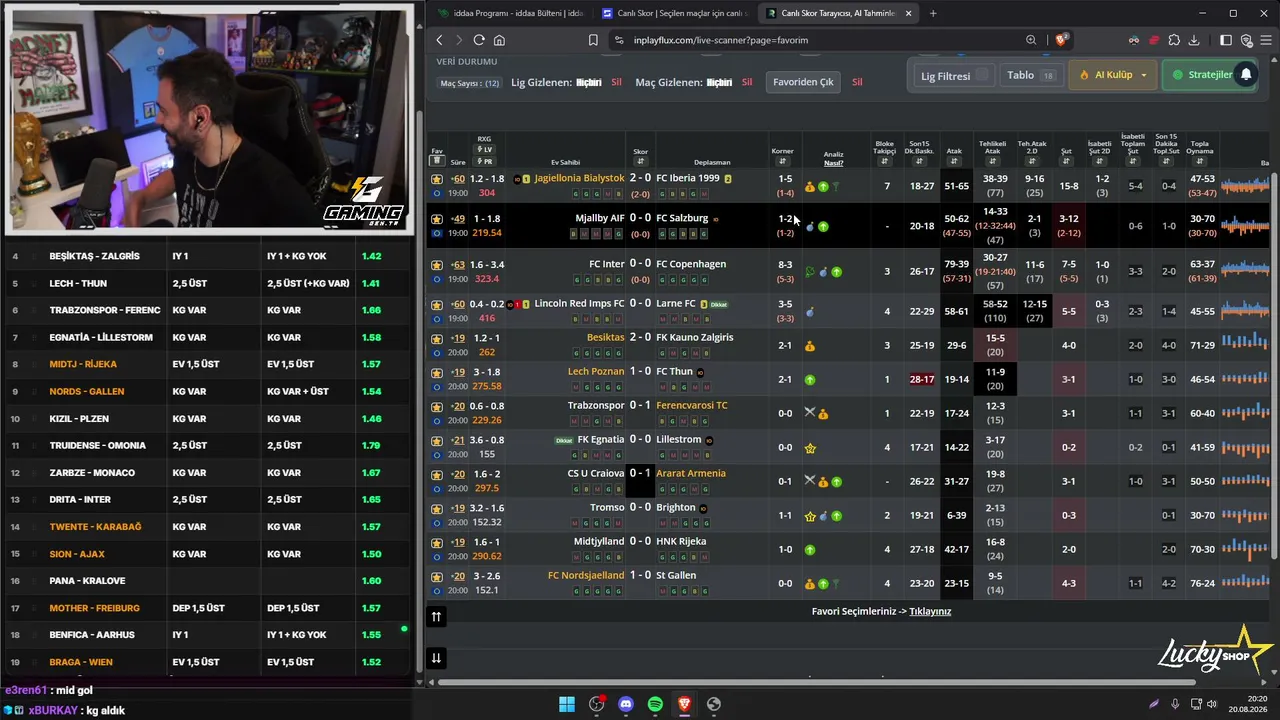1280x720 pixels.
Task: Click the Favoriden Çık button
Action: pyautogui.click(x=803, y=82)
